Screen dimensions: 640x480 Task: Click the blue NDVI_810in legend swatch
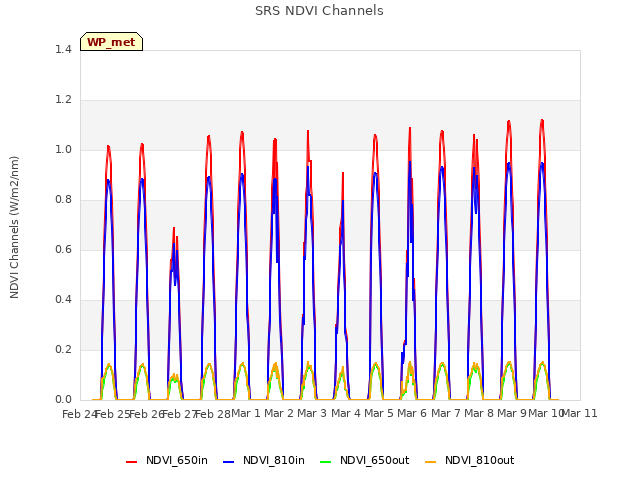(229, 462)
